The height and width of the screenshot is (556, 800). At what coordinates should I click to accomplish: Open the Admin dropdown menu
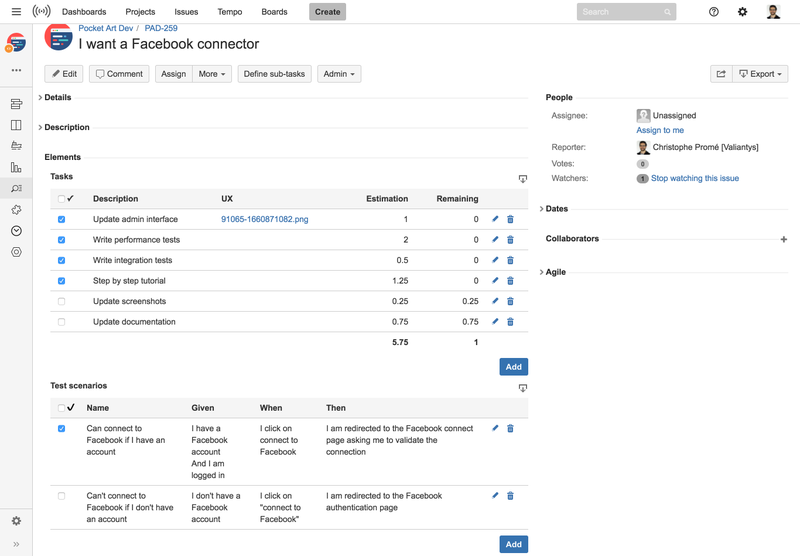338,74
